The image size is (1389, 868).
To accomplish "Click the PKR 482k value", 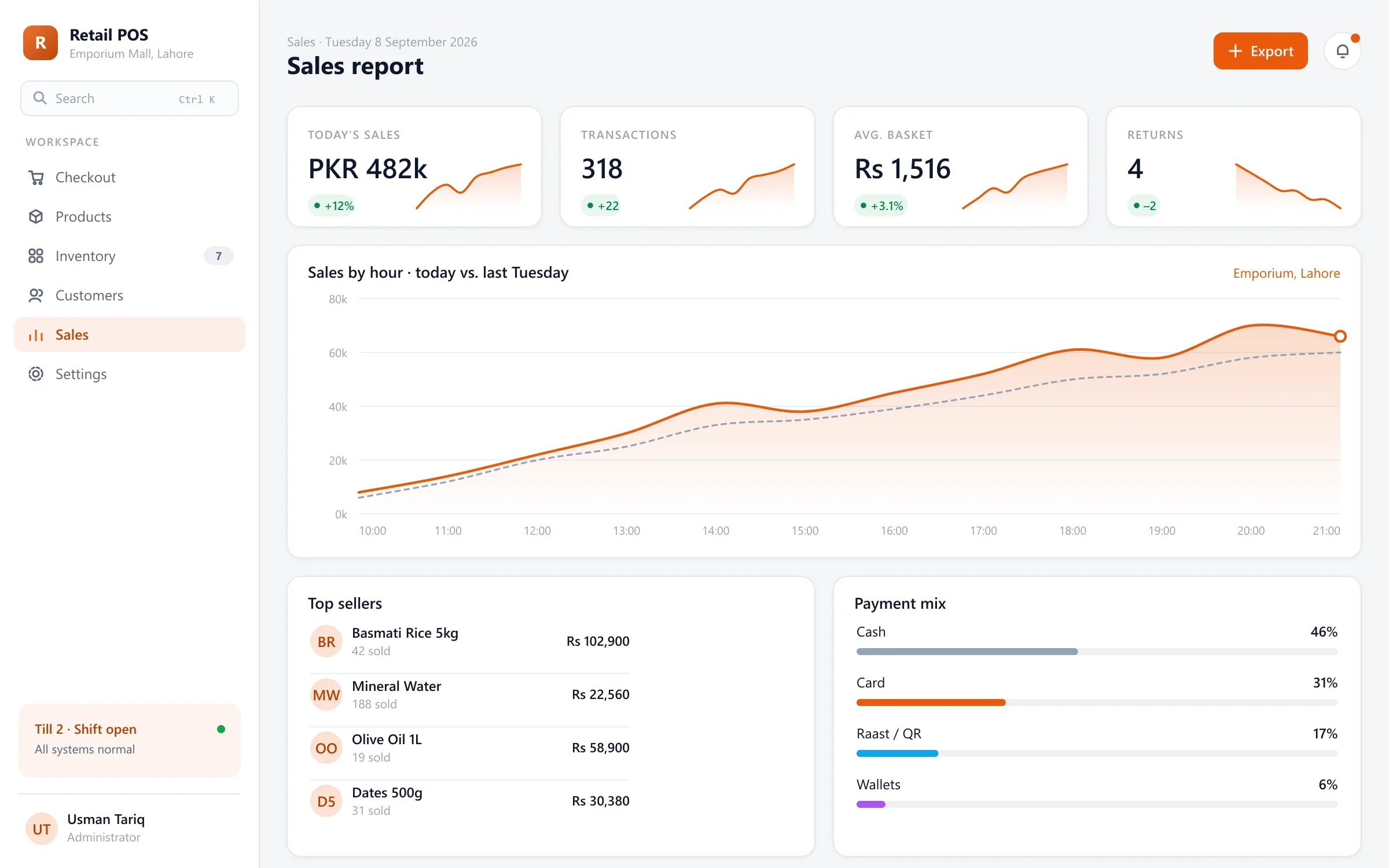I will [x=368, y=169].
